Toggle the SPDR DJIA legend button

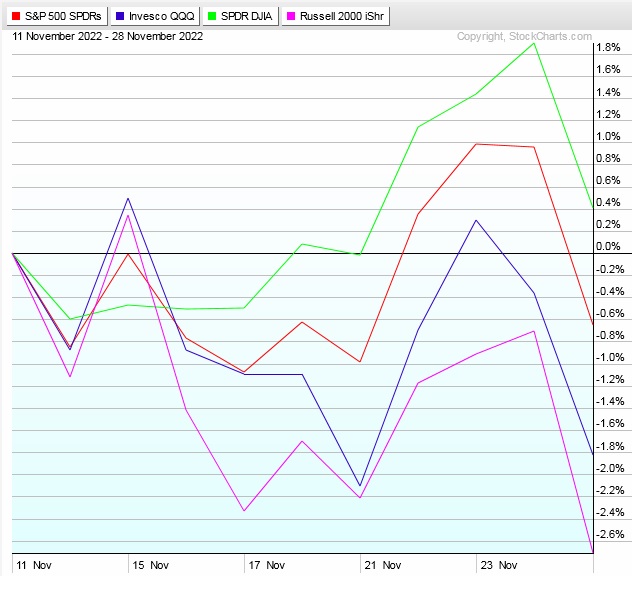pyautogui.click(x=240, y=16)
